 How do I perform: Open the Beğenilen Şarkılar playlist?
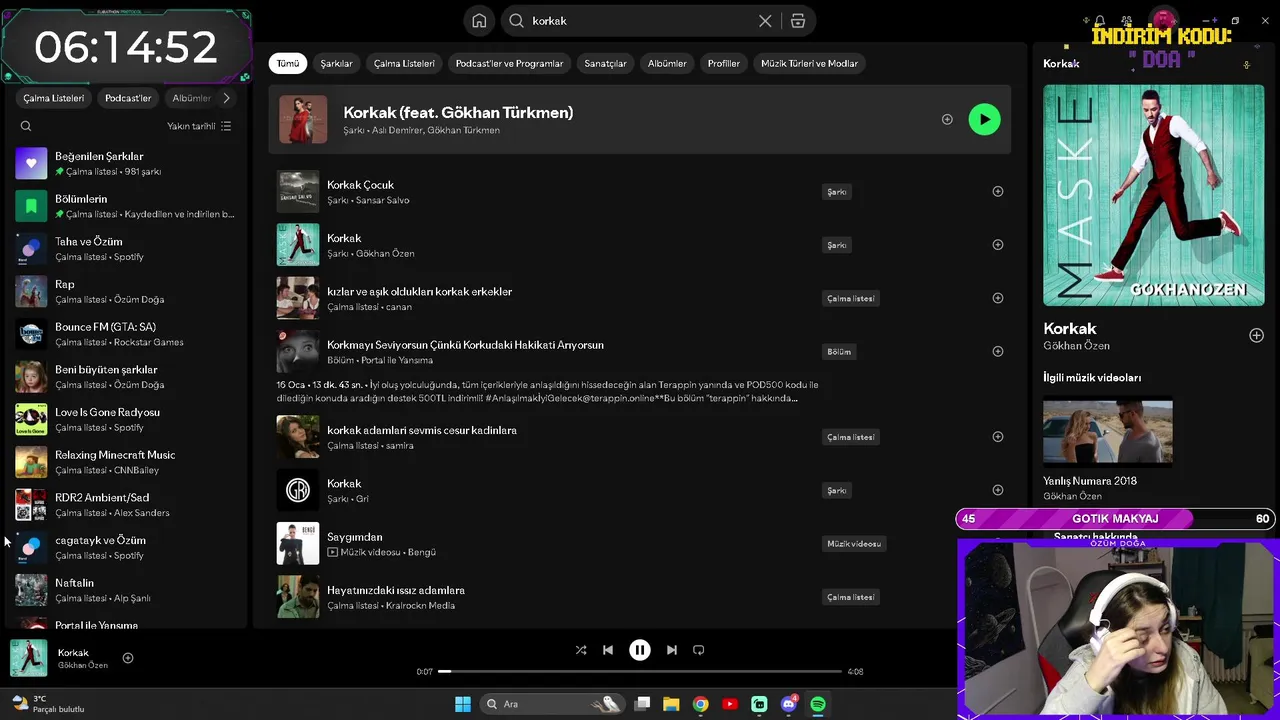coord(125,163)
